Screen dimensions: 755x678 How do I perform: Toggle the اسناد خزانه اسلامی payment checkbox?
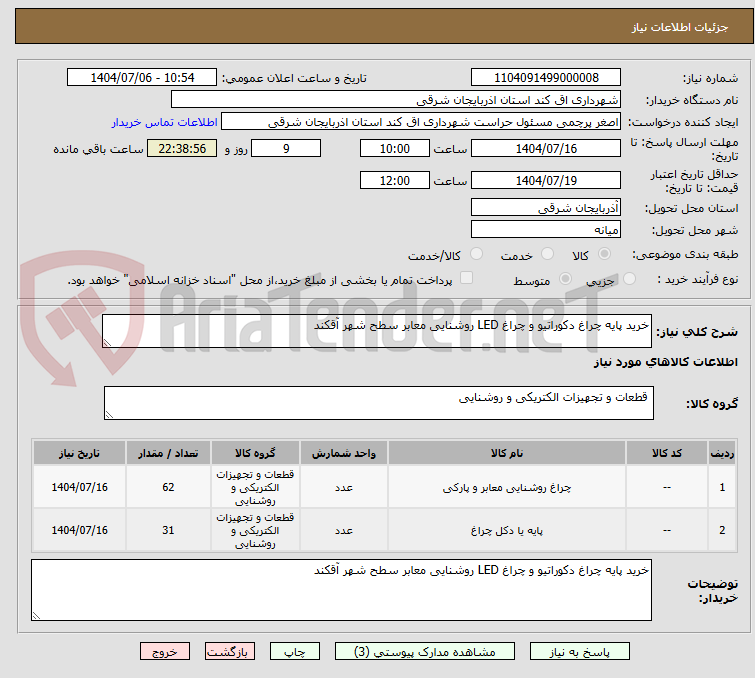(x=466, y=278)
